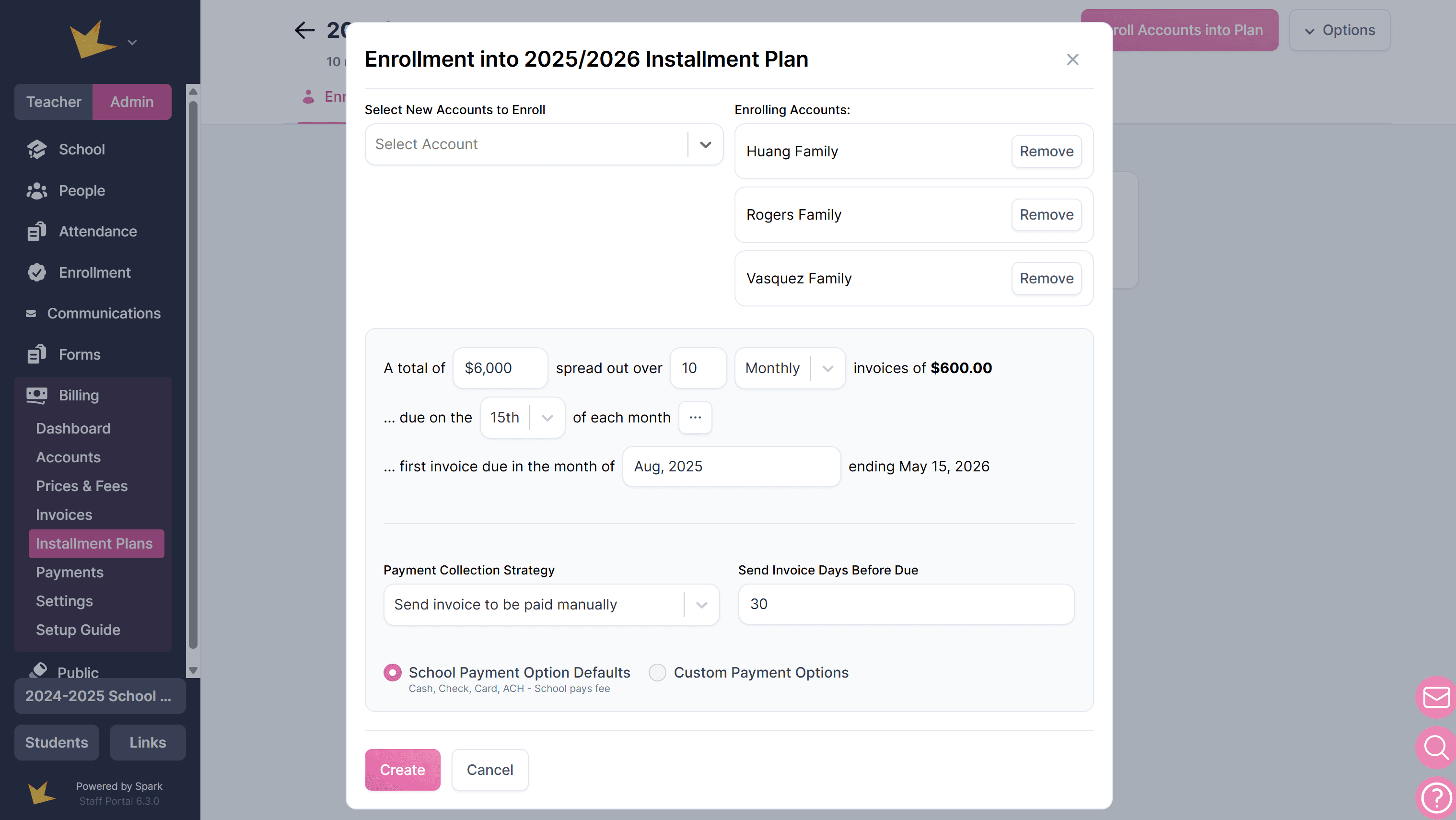Switch to Teacher mode toggle
The width and height of the screenshot is (1456, 820).
(54, 102)
